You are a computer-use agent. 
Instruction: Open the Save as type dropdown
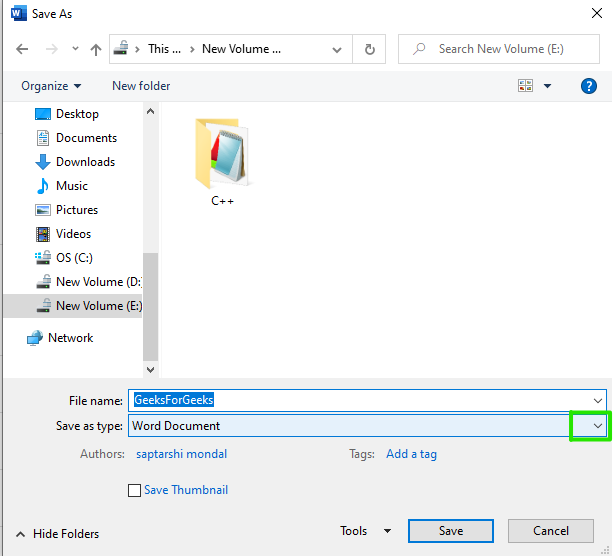click(x=597, y=425)
